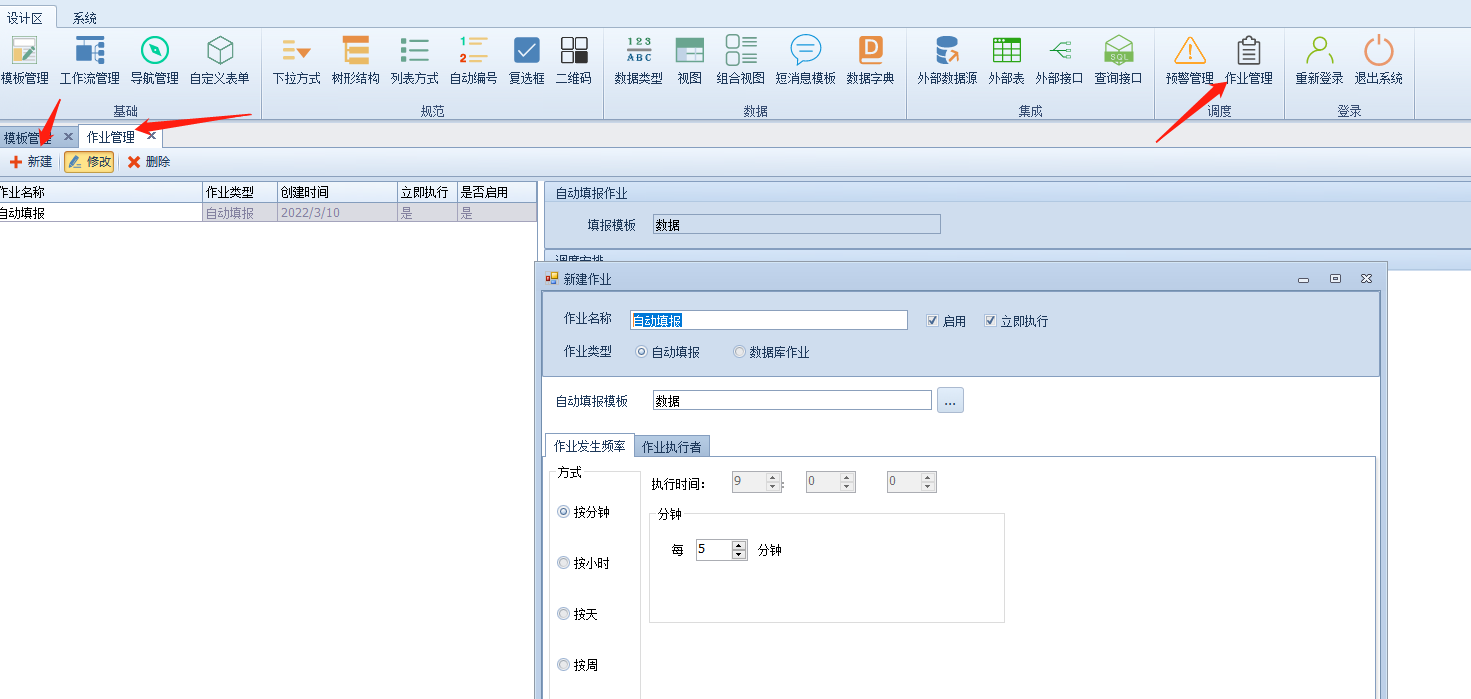Click the 新建 button in toolbar
This screenshot has width=1471, height=699.
click(x=31, y=162)
